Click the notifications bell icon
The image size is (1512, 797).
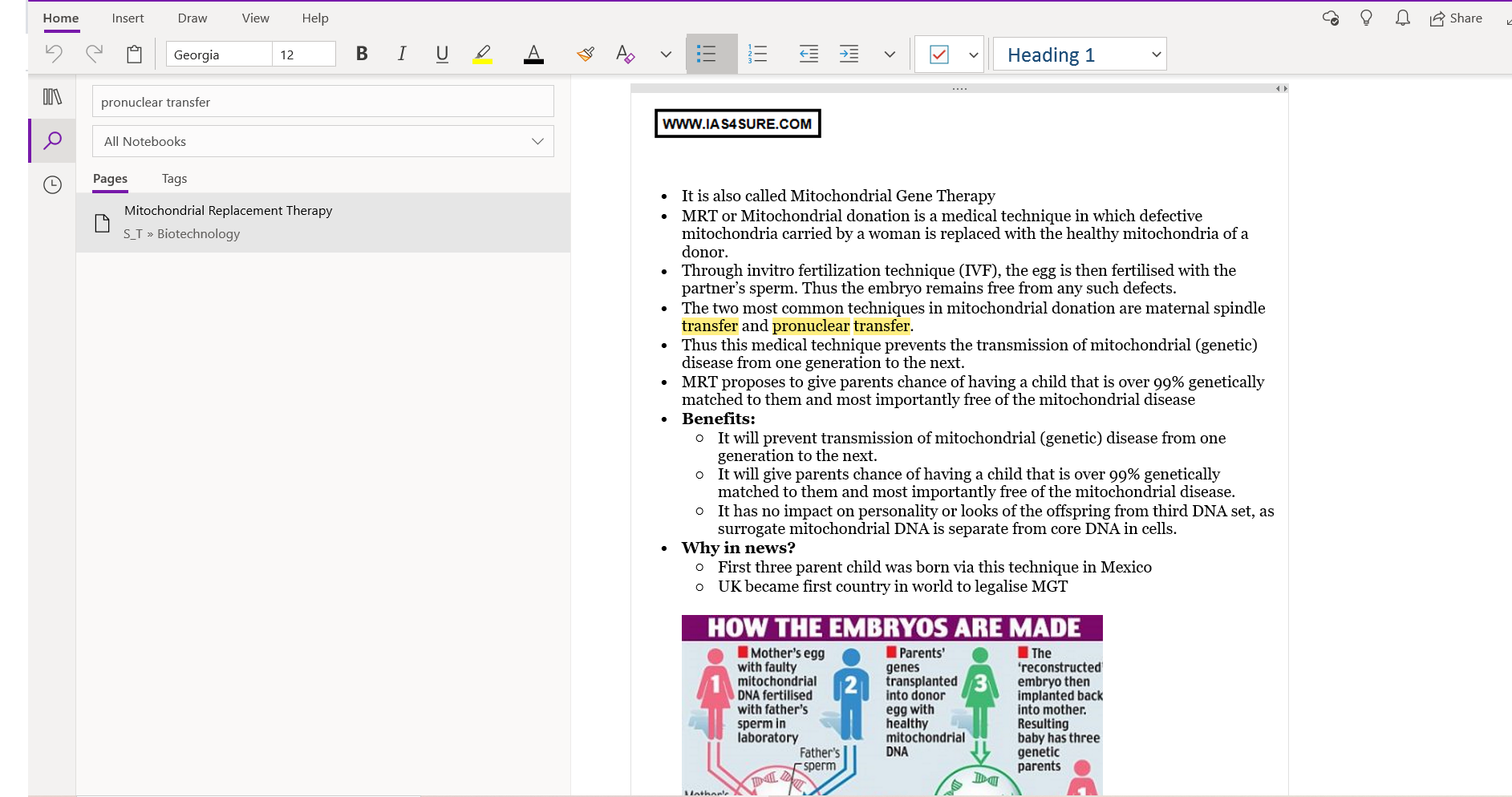(1402, 18)
